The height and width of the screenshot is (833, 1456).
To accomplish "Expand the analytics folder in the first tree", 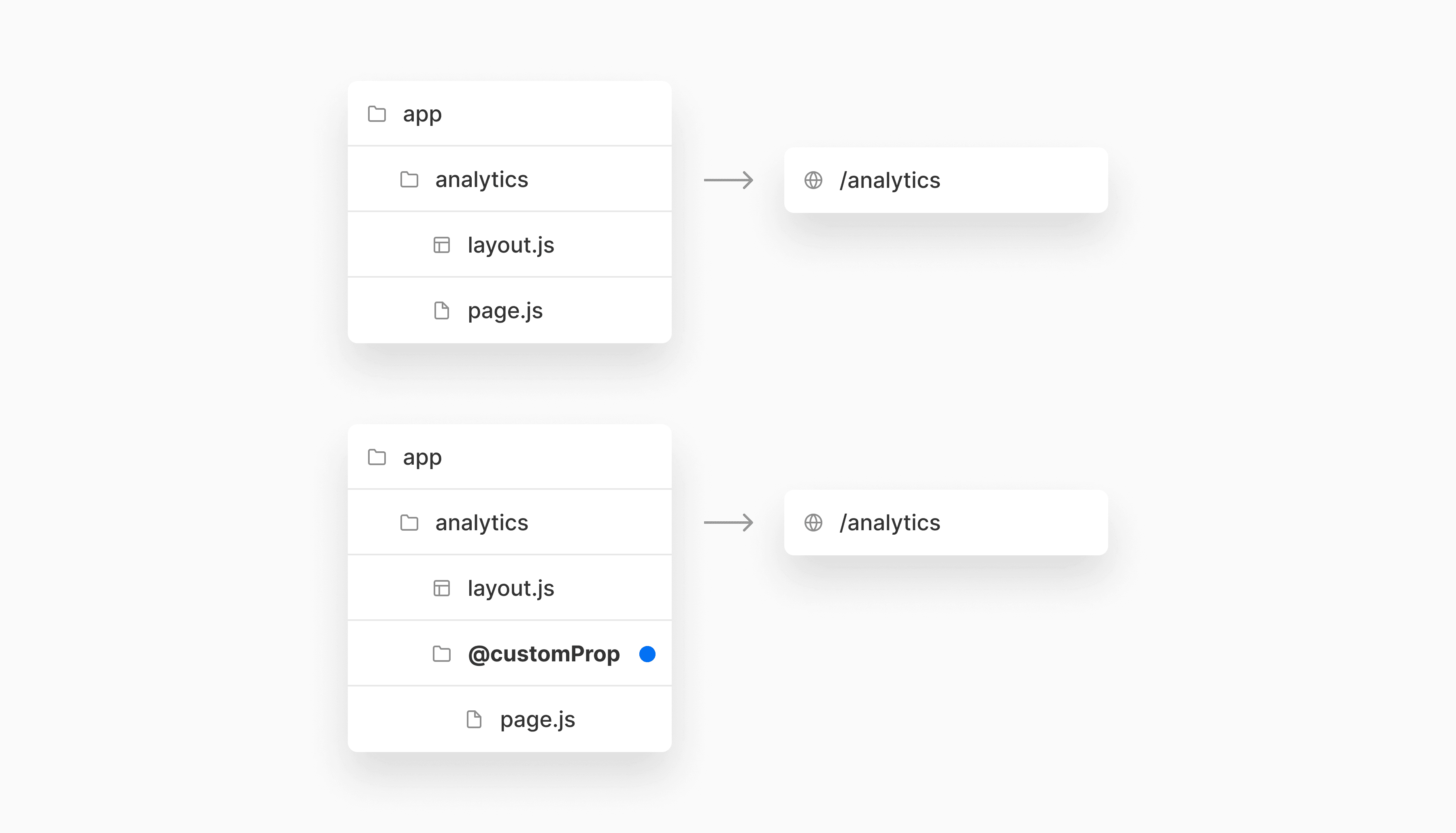I will click(481, 180).
